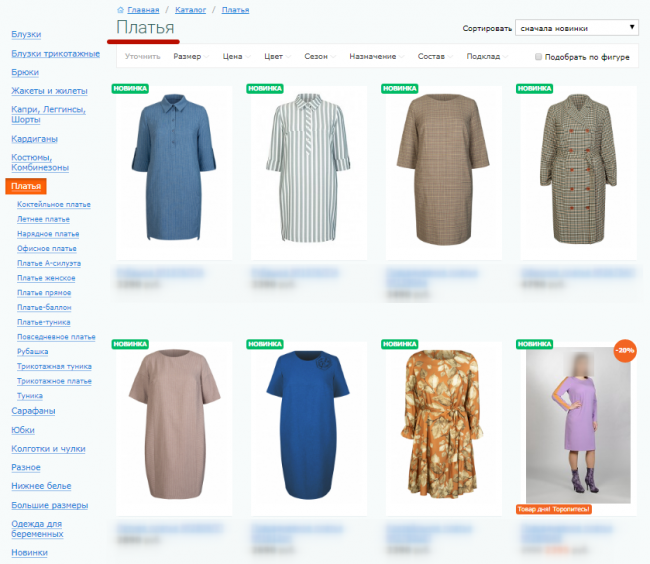Enable the 'Подобрать по фигуре' checkbox
The height and width of the screenshot is (564, 650).
coord(539,57)
